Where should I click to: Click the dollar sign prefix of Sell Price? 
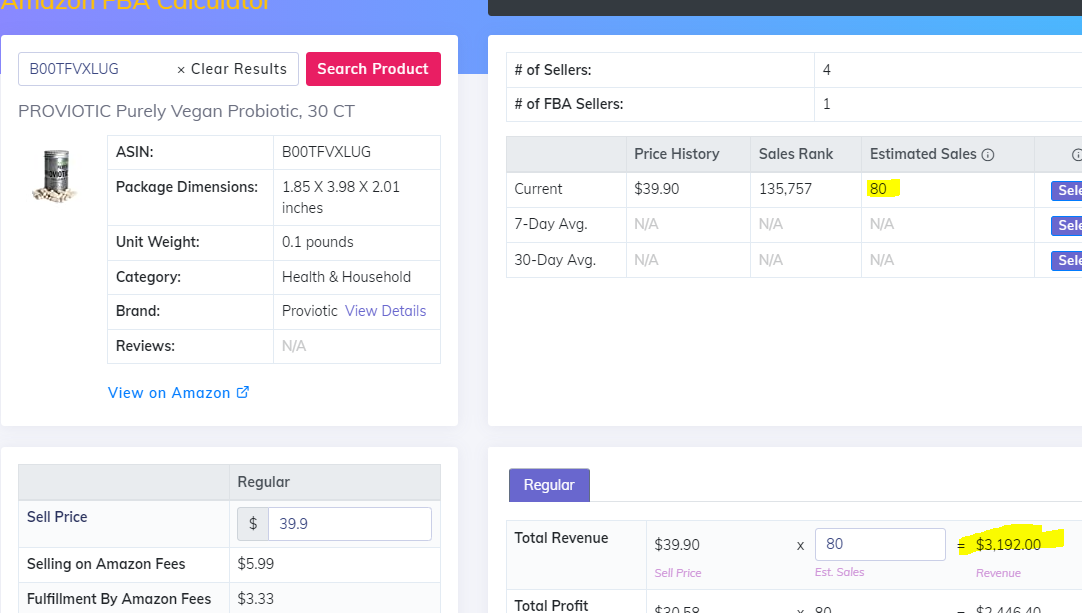pos(253,524)
